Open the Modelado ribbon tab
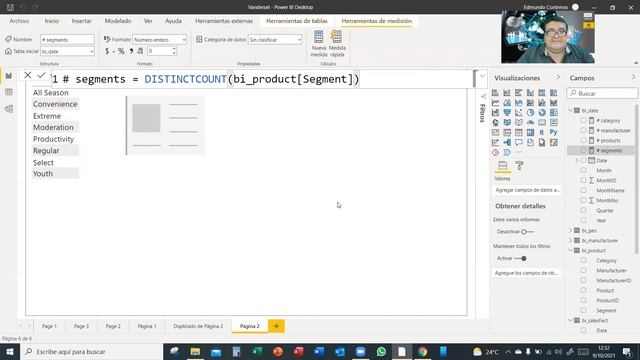Screen dimensions: 640x360 [x=118, y=21]
